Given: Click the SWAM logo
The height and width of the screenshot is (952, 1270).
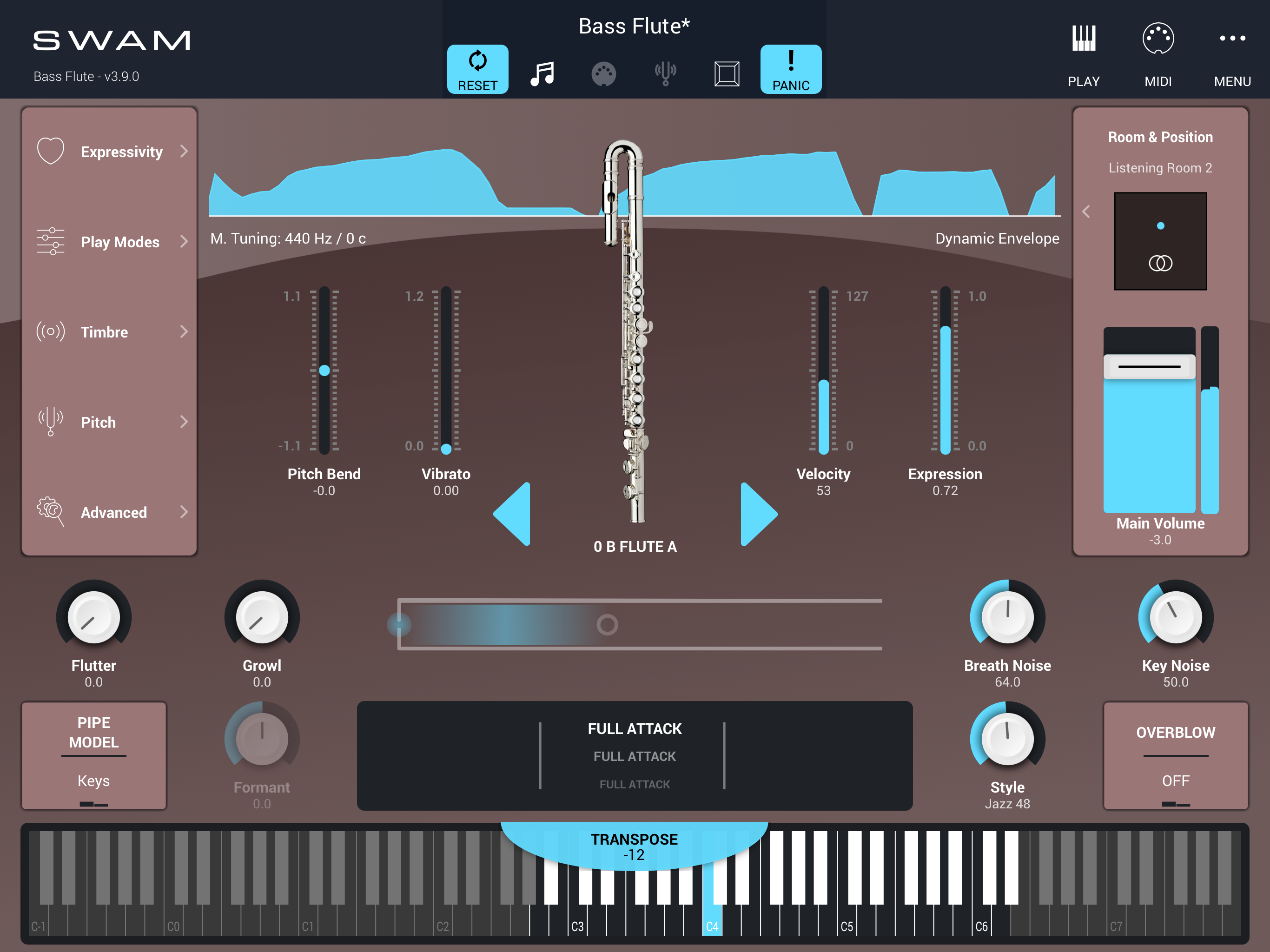Looking at the screenshot, I should [112, 40].
